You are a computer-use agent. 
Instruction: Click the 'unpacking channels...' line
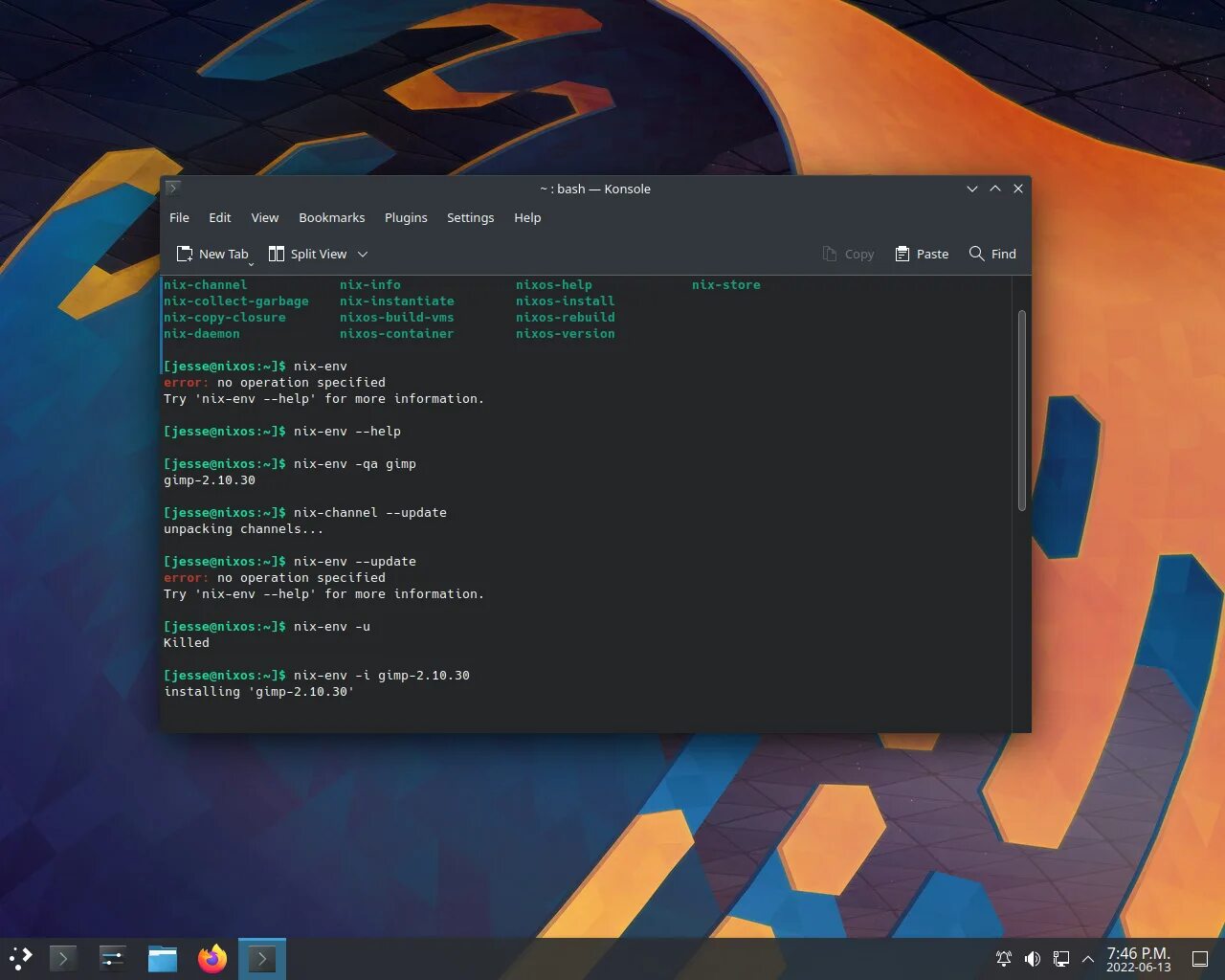click(x=244, y=528)
